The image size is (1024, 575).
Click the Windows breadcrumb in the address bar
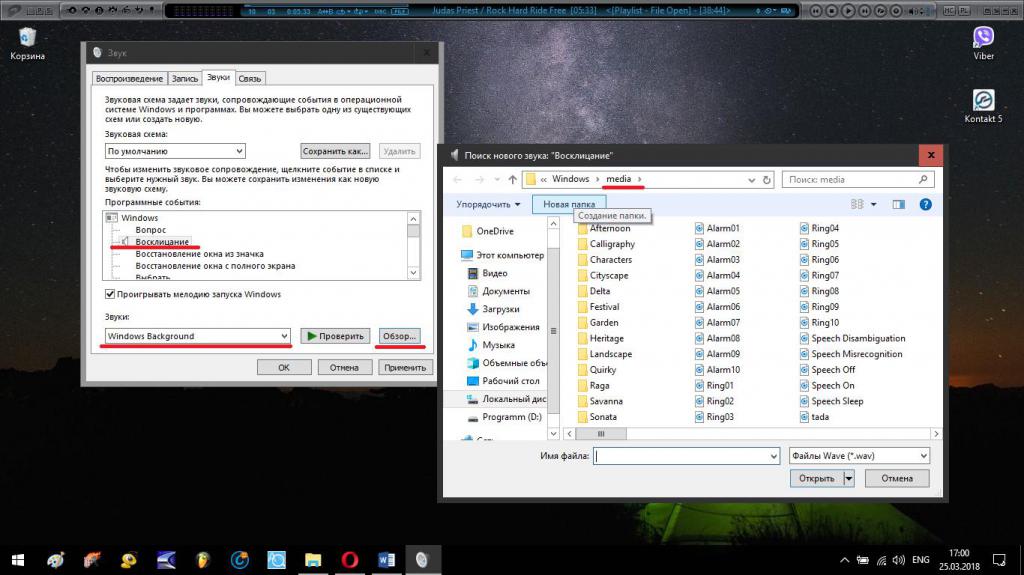click(570, 179)
